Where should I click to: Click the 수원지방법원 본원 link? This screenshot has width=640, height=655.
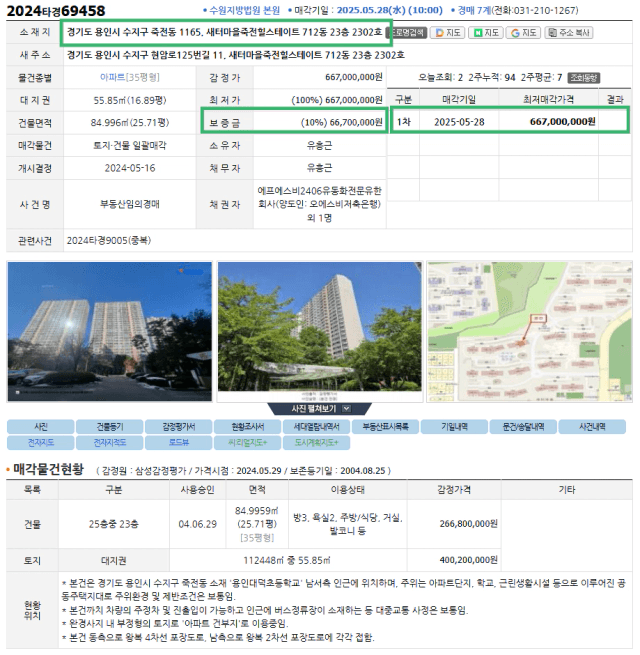244,10
